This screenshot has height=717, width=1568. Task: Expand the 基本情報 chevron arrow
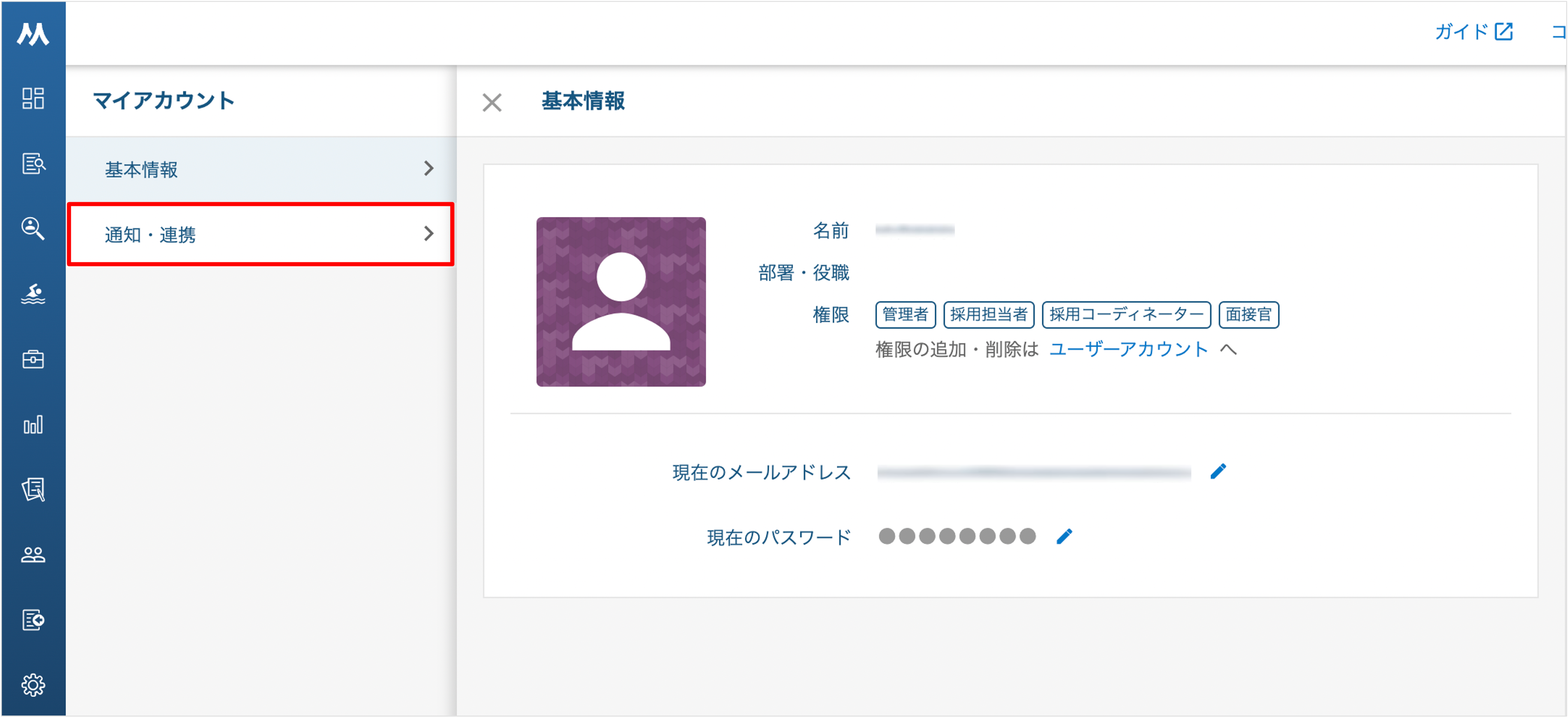[x=429, y=168]
